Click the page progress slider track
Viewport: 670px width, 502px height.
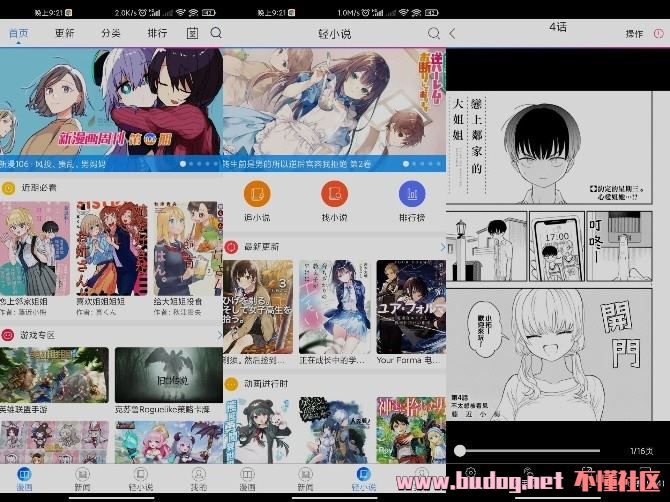[530, 451]
